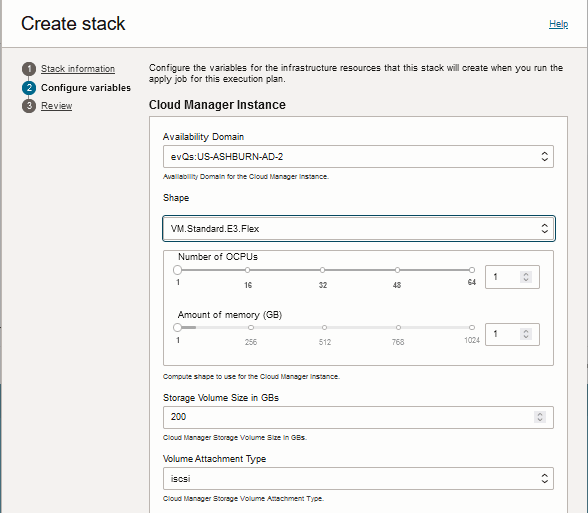Set OCPU slider to 48 mark
Image resolution: width=588 pixels, height=513 pixels.
(x=397, y=270)
